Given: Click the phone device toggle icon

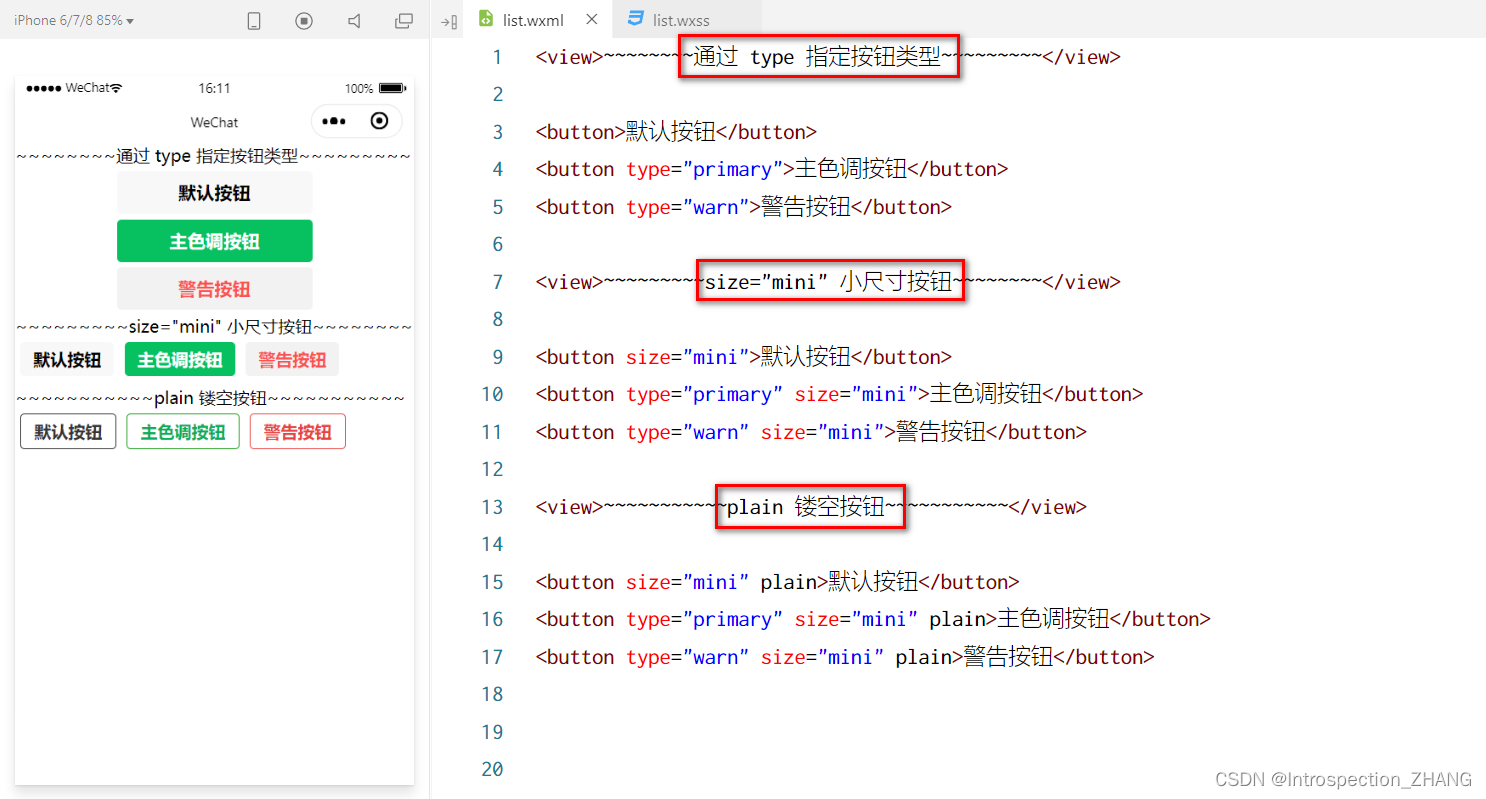Looking at the screenshot, I should coord(254,21).
